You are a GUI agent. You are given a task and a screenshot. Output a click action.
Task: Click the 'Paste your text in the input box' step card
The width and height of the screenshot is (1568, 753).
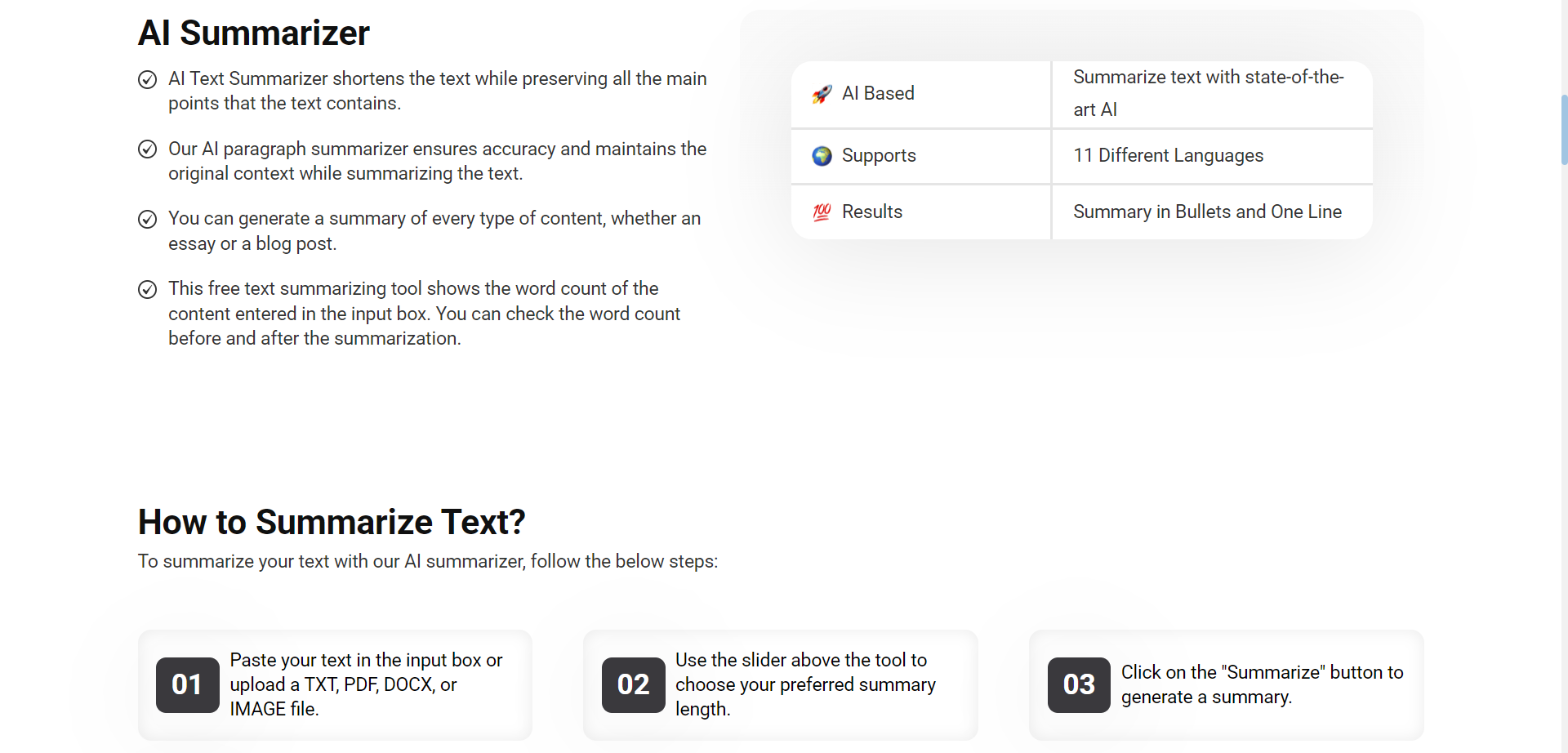[x=335, y=685]
